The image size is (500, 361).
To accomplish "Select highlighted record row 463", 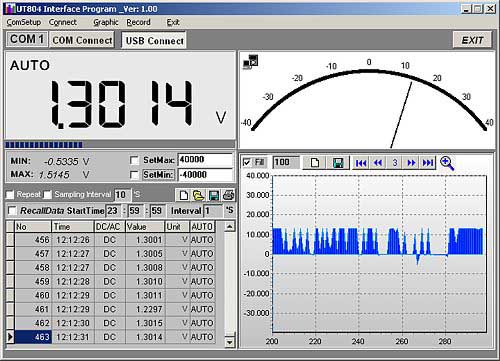I will pos(110,337).
